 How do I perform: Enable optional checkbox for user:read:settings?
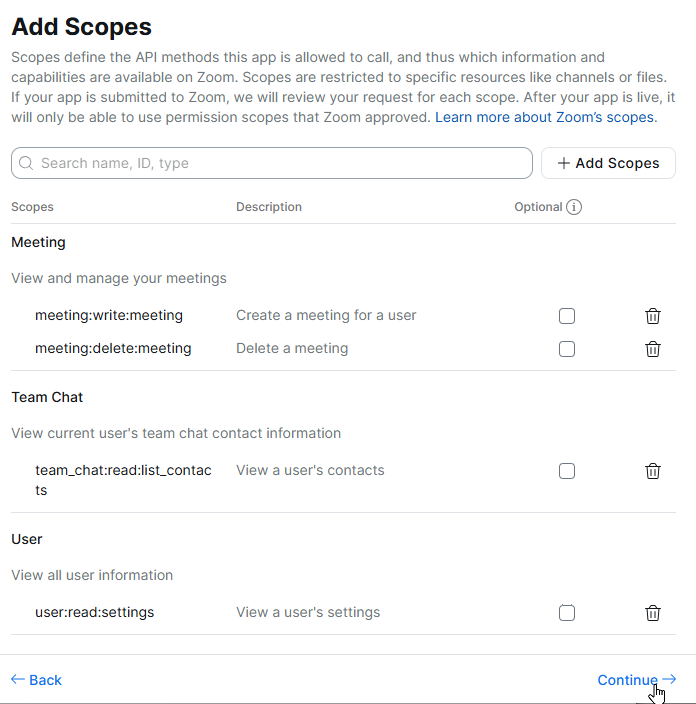click(567, 613)
